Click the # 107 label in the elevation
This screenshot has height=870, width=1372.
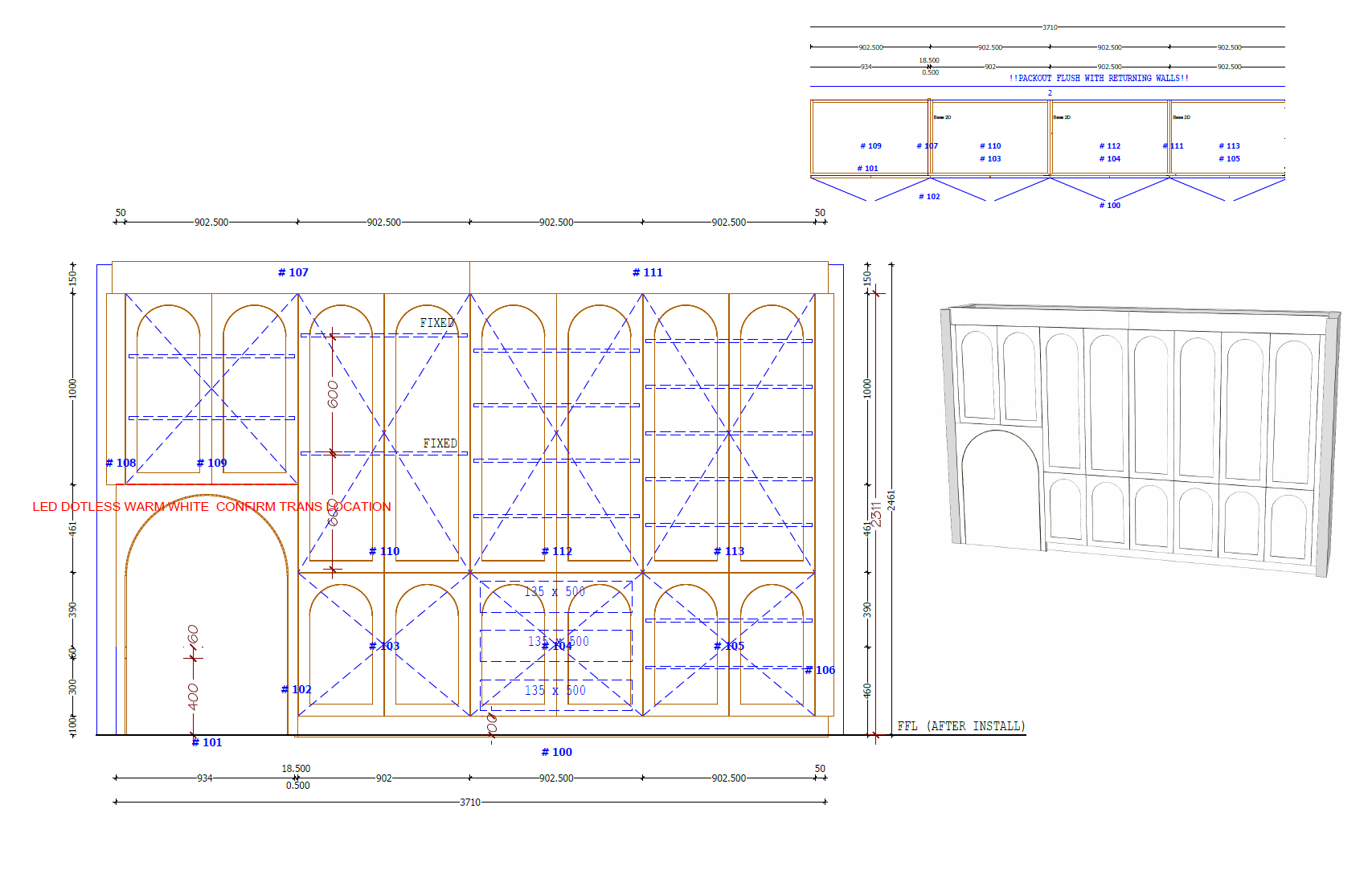(x=293, y=272)
